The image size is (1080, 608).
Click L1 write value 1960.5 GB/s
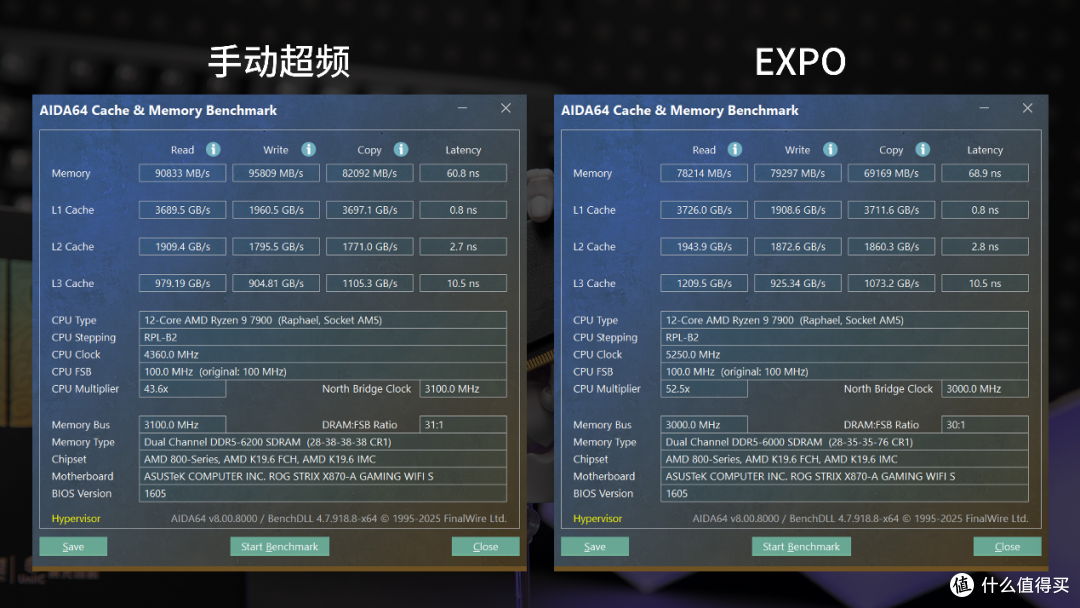point(276,209)
